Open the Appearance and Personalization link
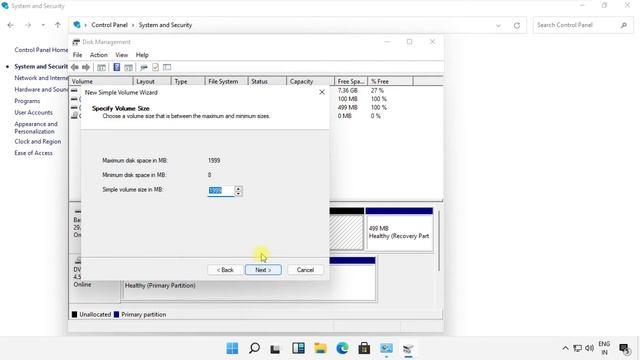Screen dimensions: 640x360 [x=36, y=127]
